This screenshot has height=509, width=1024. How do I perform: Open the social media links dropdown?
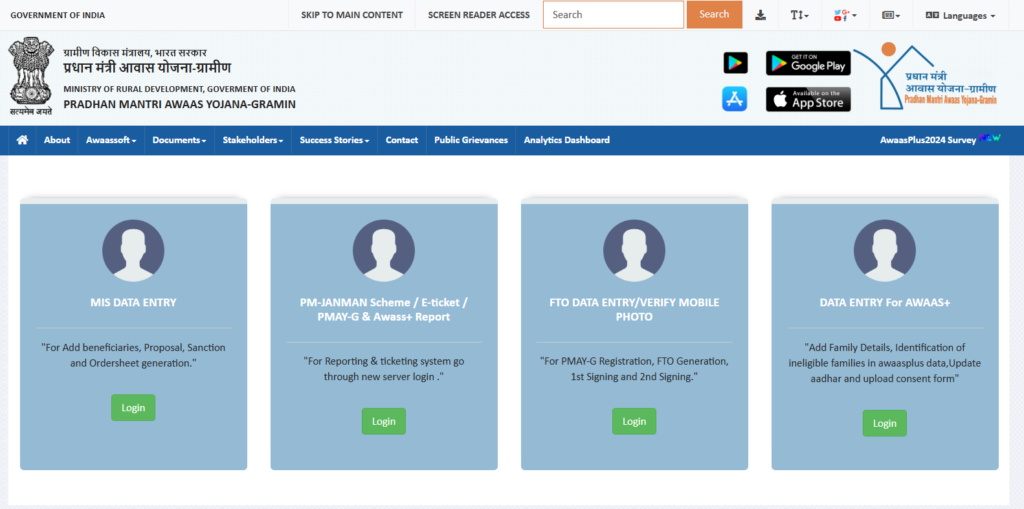[845, 15]
